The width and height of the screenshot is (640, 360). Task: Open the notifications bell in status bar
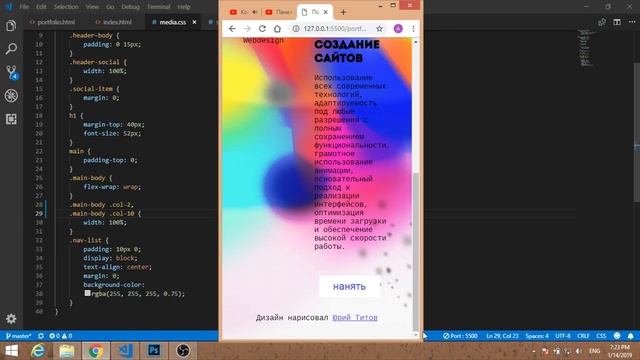click(631, 336)
